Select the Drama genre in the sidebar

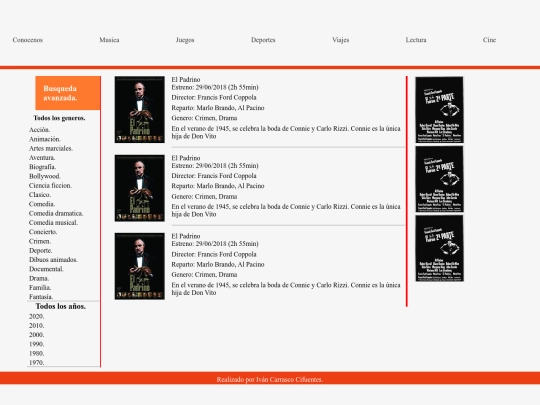tap(39, 279)
